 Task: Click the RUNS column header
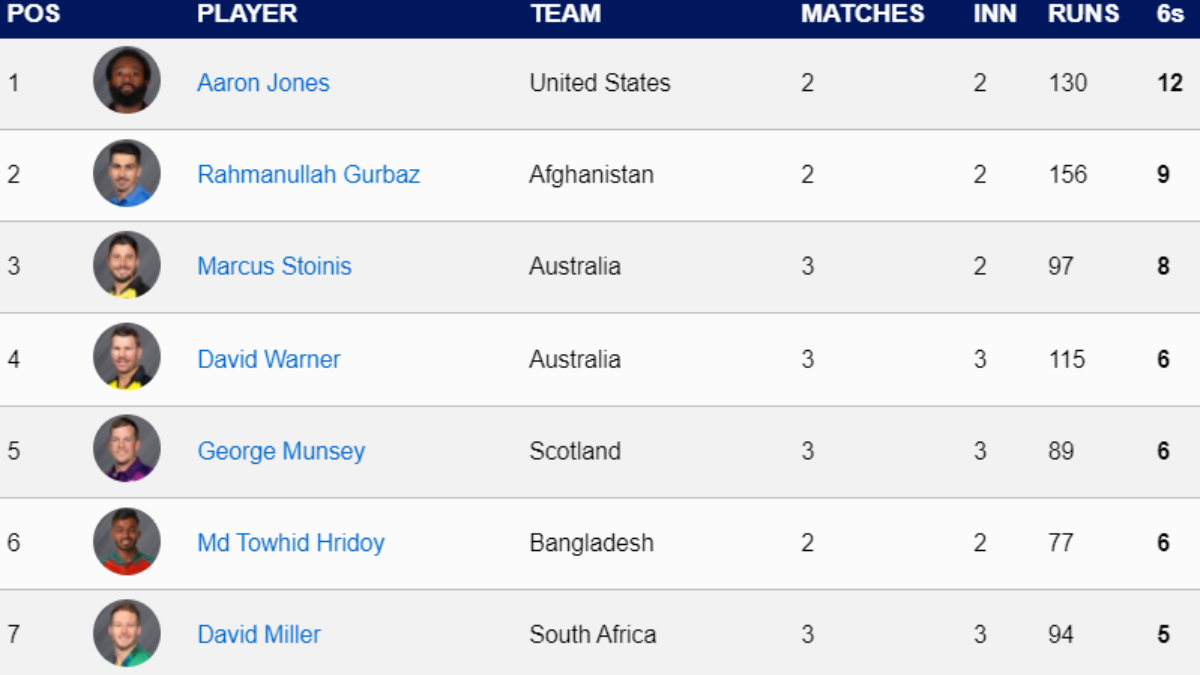(x=1083, y=14)
